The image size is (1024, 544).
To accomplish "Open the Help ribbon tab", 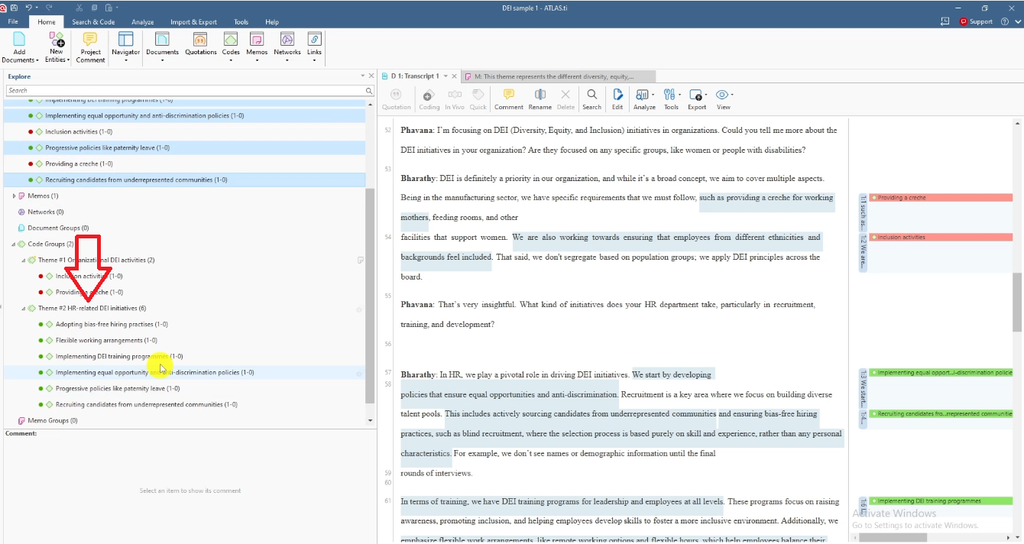I will point(272,22).
